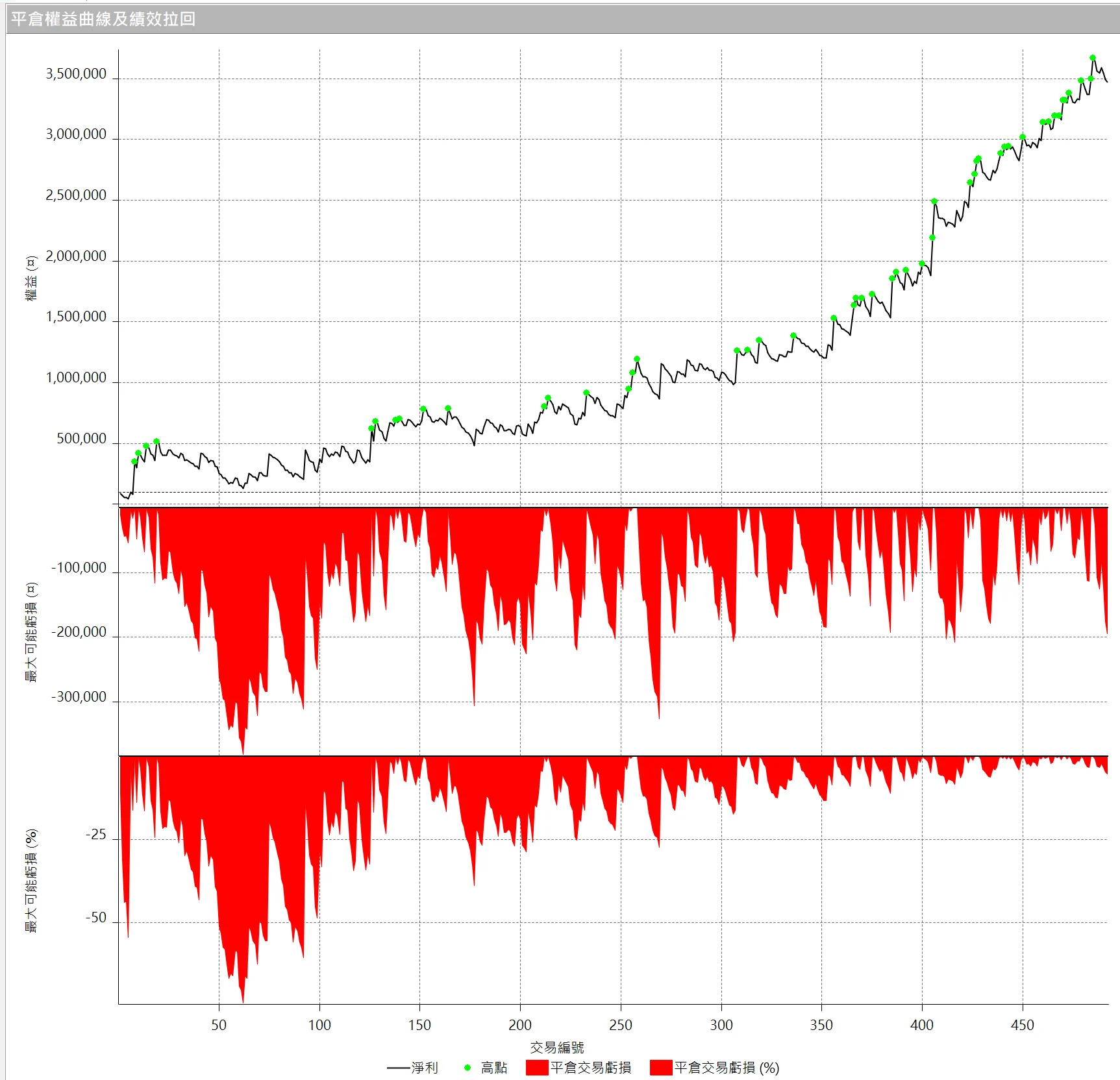
Task: Click the 淨利 black line legend marker
Action: pyautogui.click(x=398, y=1068)
